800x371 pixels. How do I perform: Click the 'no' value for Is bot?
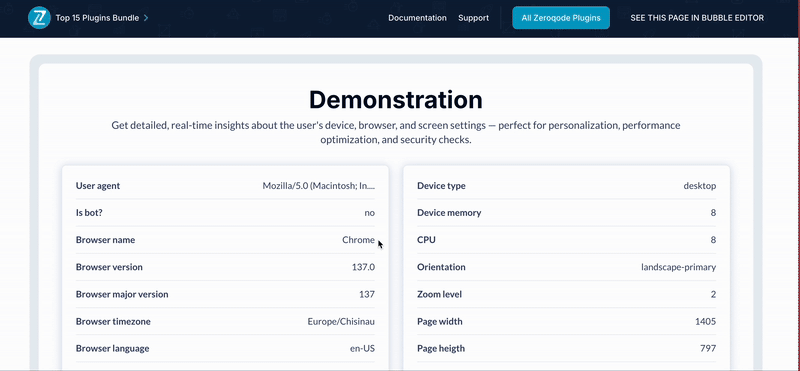(x=370, y=213)
